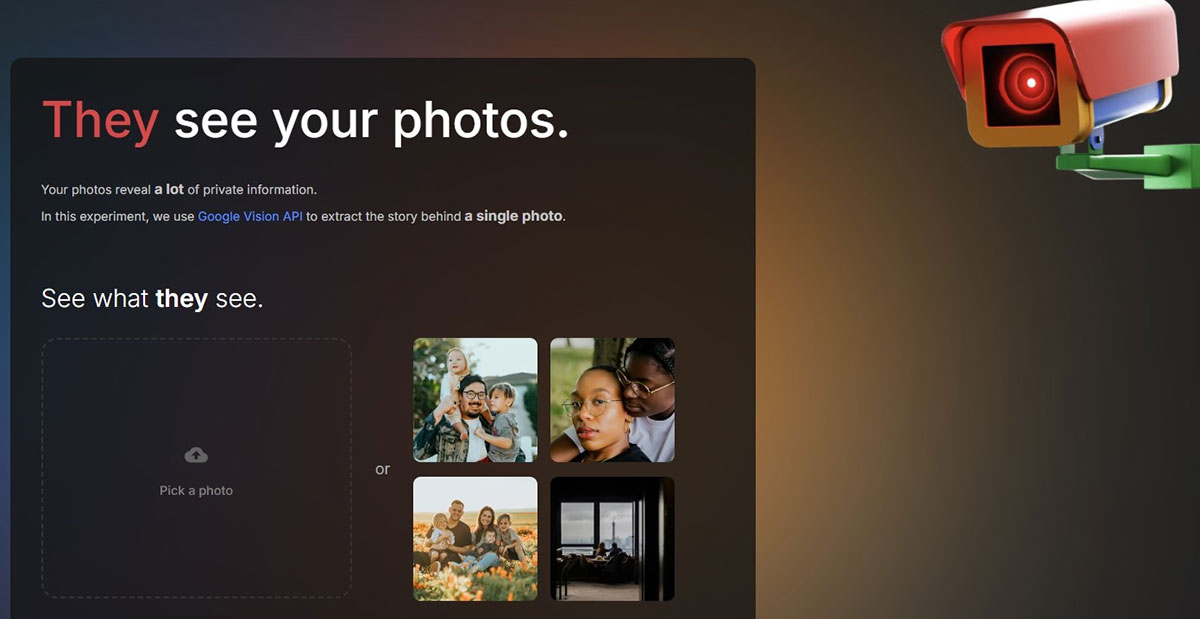Click the 'They see your photos.' heading
1200x619 pixels.
coord(305,121)
